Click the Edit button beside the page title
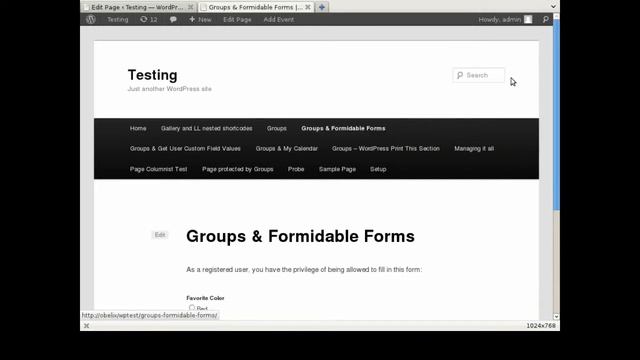 coord(160,235)
